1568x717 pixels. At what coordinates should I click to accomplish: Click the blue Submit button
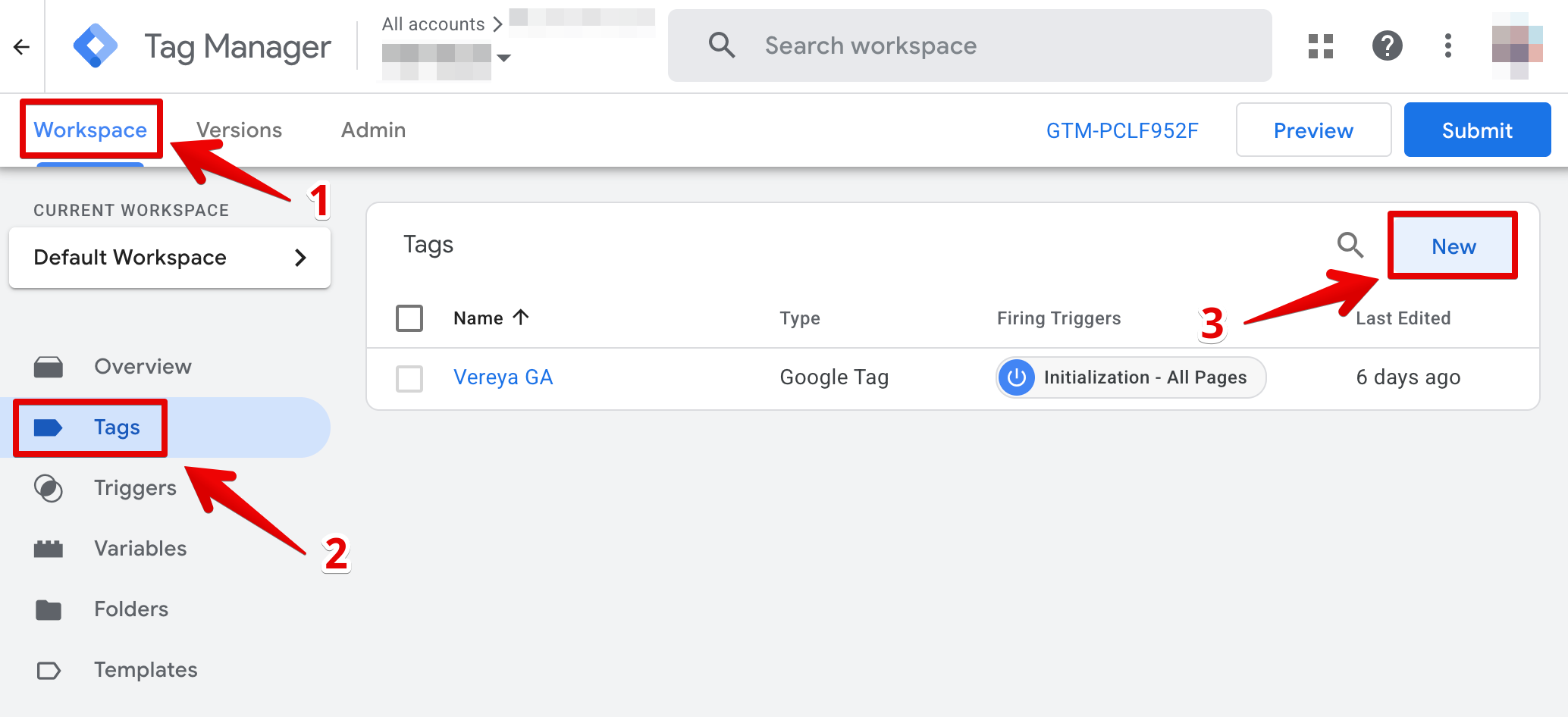click(x=1477, y=130)
